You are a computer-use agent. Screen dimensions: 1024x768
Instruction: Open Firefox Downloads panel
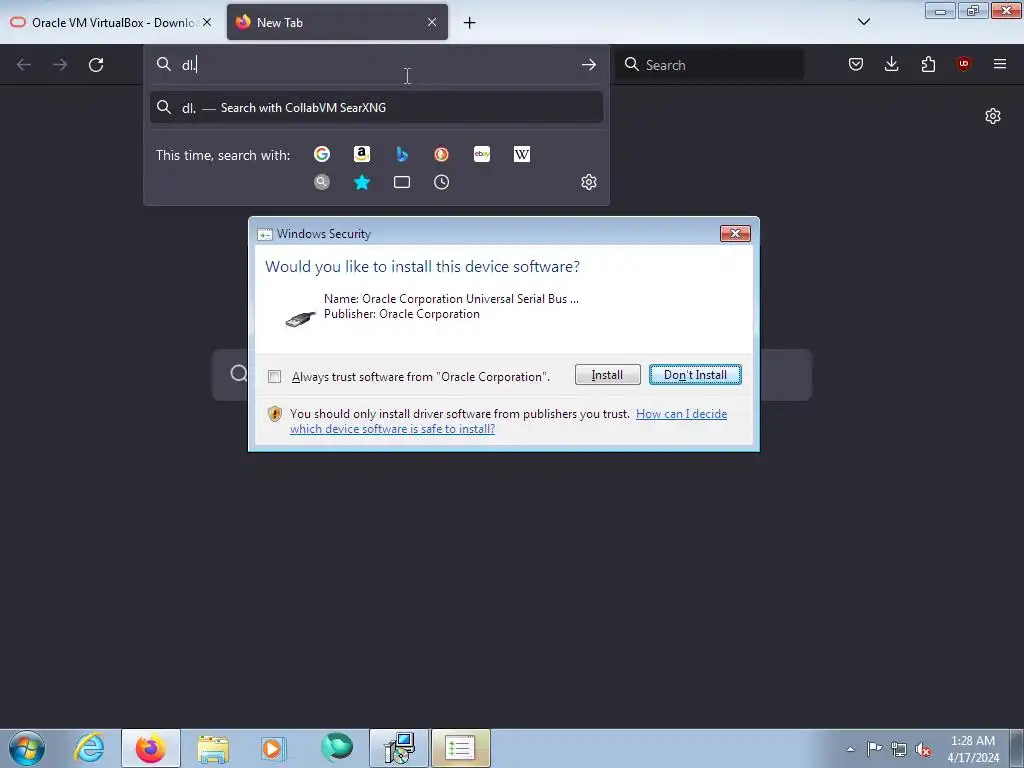(x=891, y=64)
